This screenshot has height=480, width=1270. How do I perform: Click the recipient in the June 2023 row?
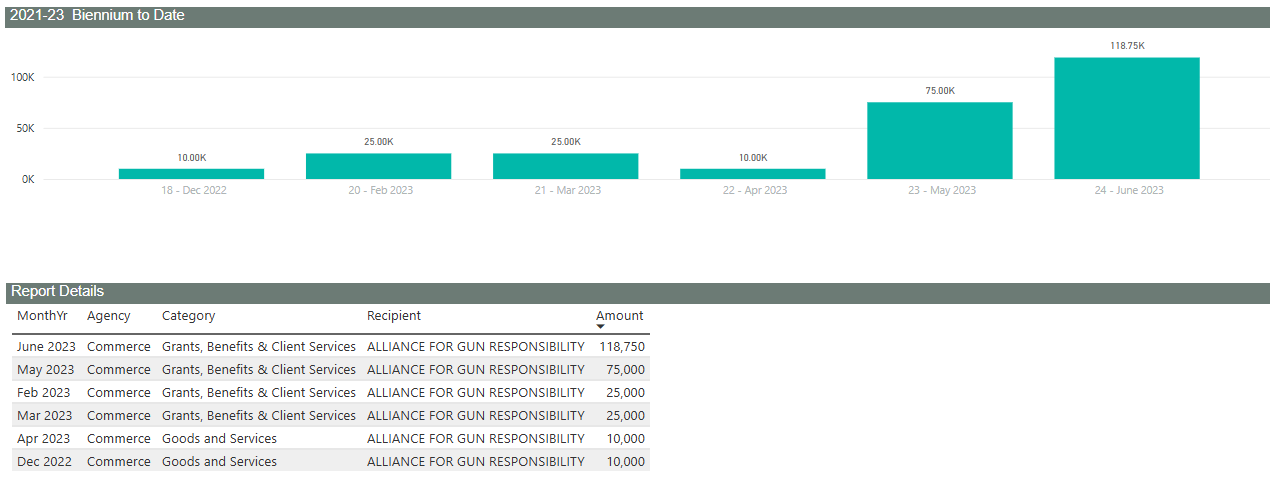(x=476, y=347)
